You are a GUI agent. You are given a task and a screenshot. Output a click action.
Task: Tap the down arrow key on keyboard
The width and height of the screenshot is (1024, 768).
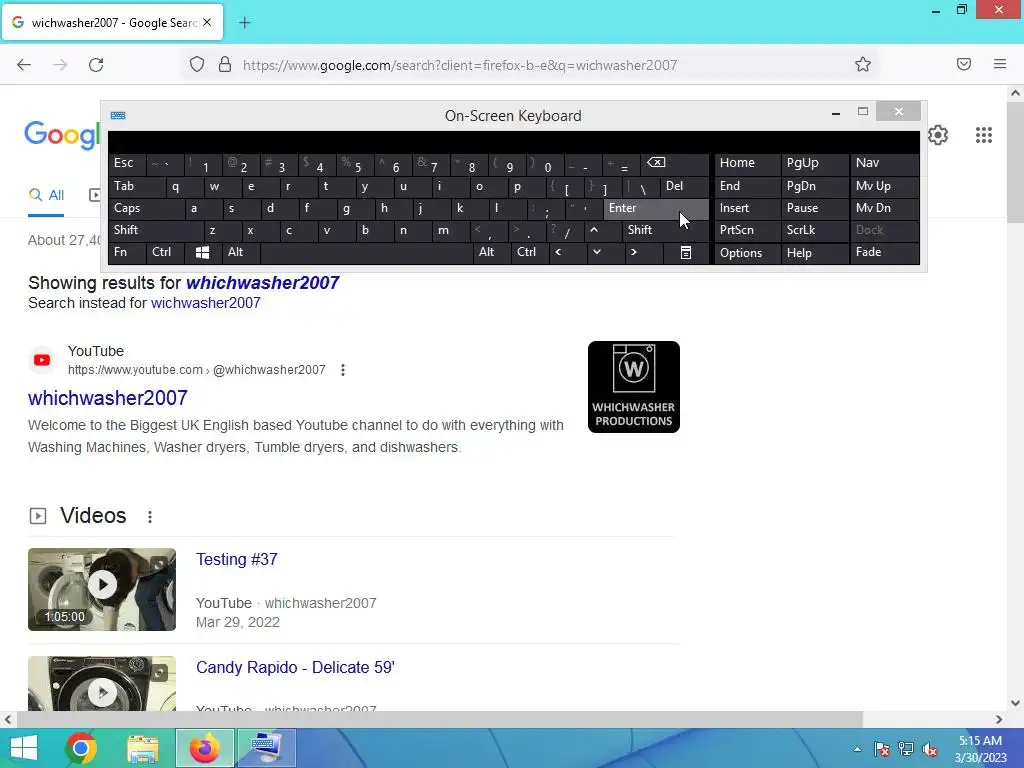[605, 253]
